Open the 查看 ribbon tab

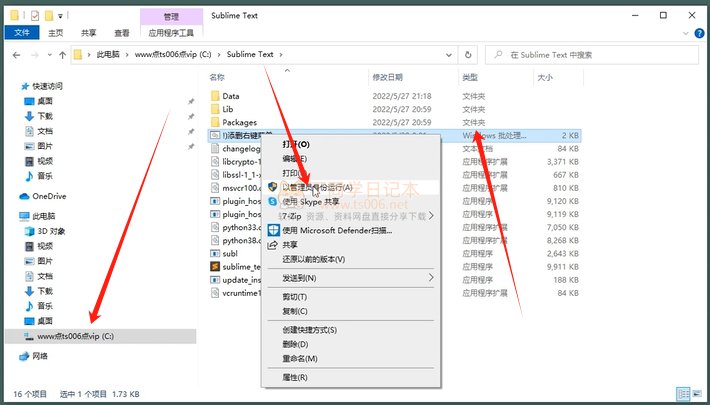122,33
